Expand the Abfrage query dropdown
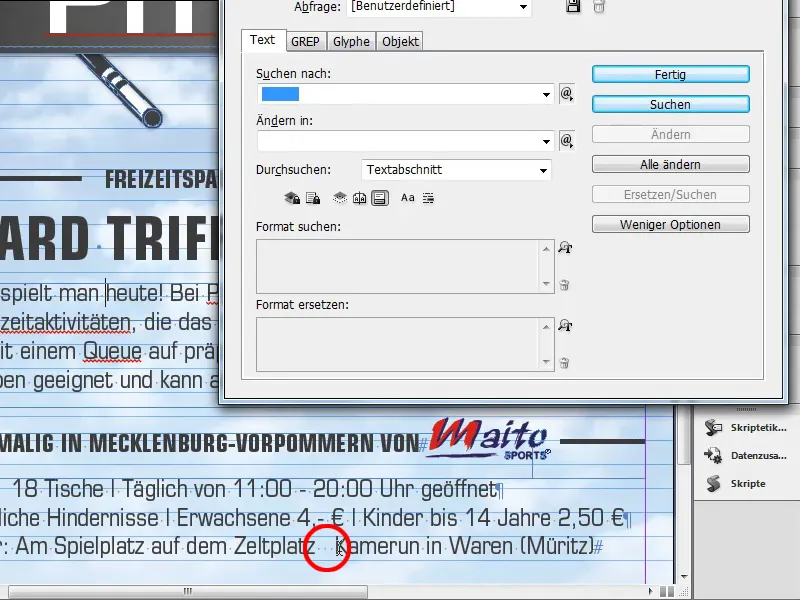 pyautogui.click(x=524, y=8)
